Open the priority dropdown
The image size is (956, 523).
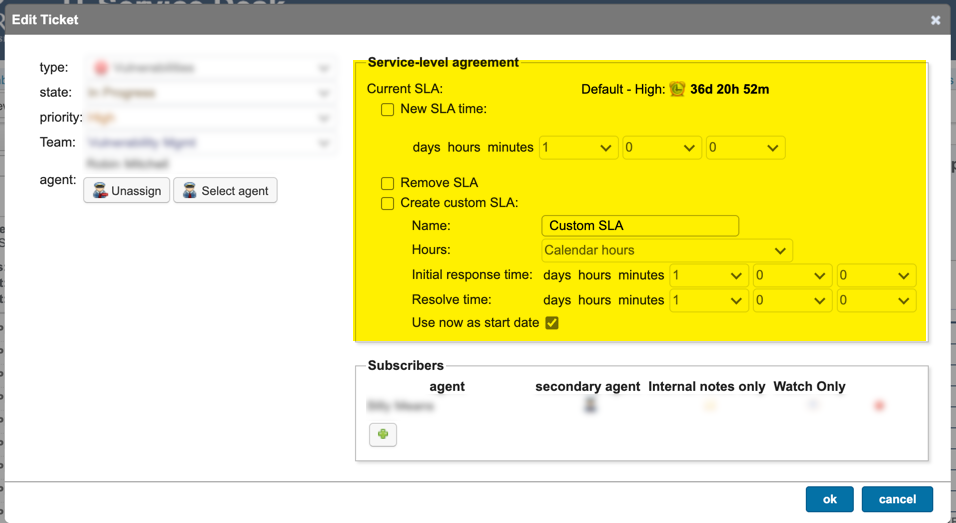pyautogui.click(x=211, y=118)
